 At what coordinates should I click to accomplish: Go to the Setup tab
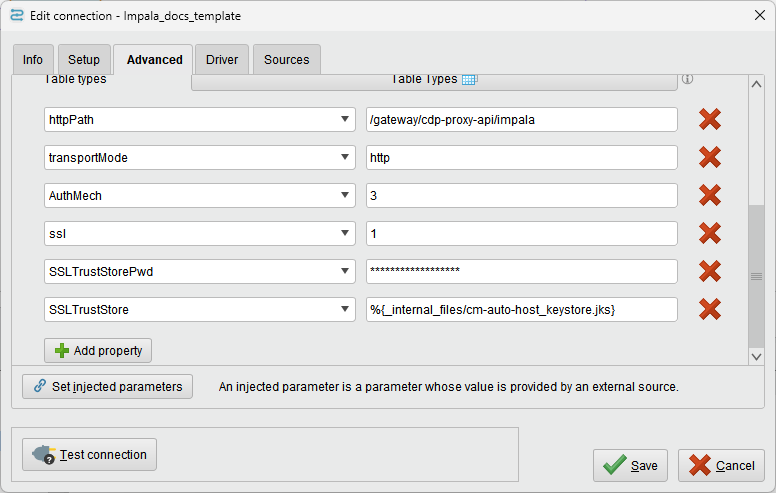tap(84, 60)
